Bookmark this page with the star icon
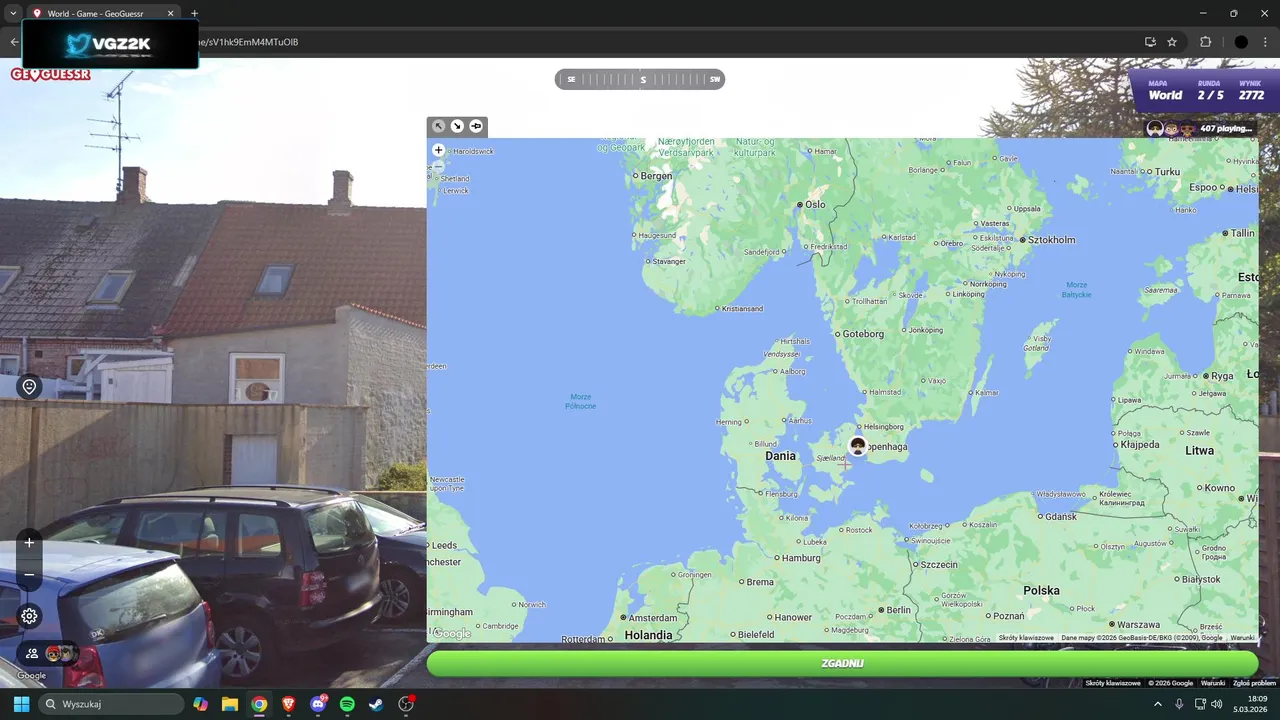The width and height of the screenshot is (1280, 720). click(1172, 42)
